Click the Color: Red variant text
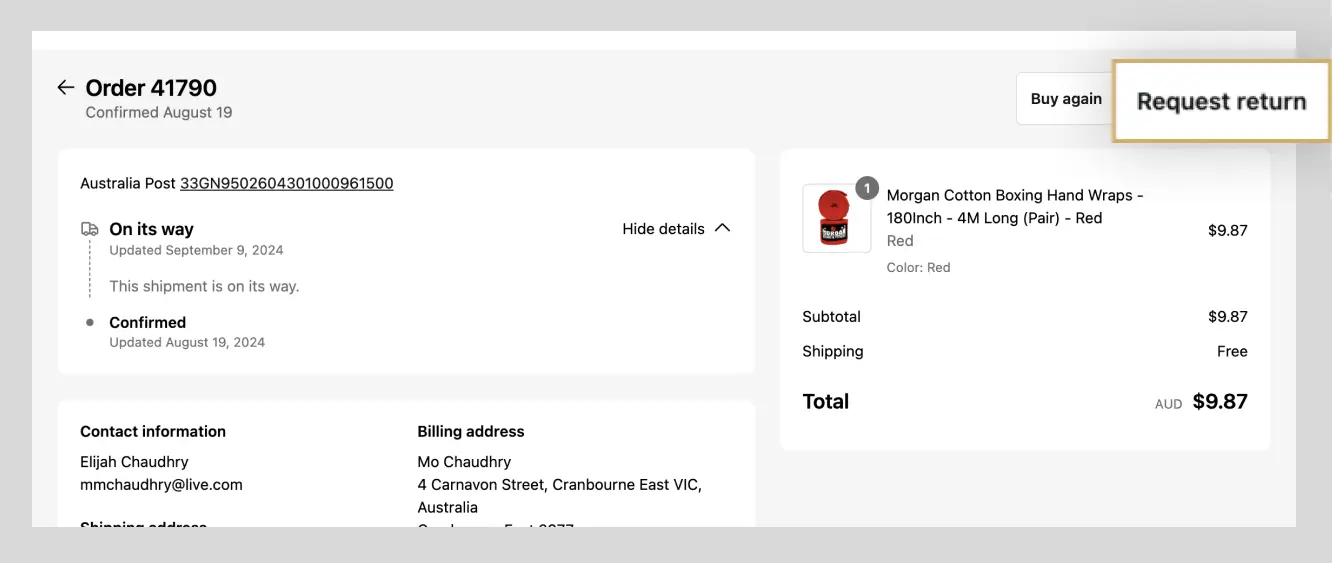The height and width of the screenshot is (563, 1333). 918,268
